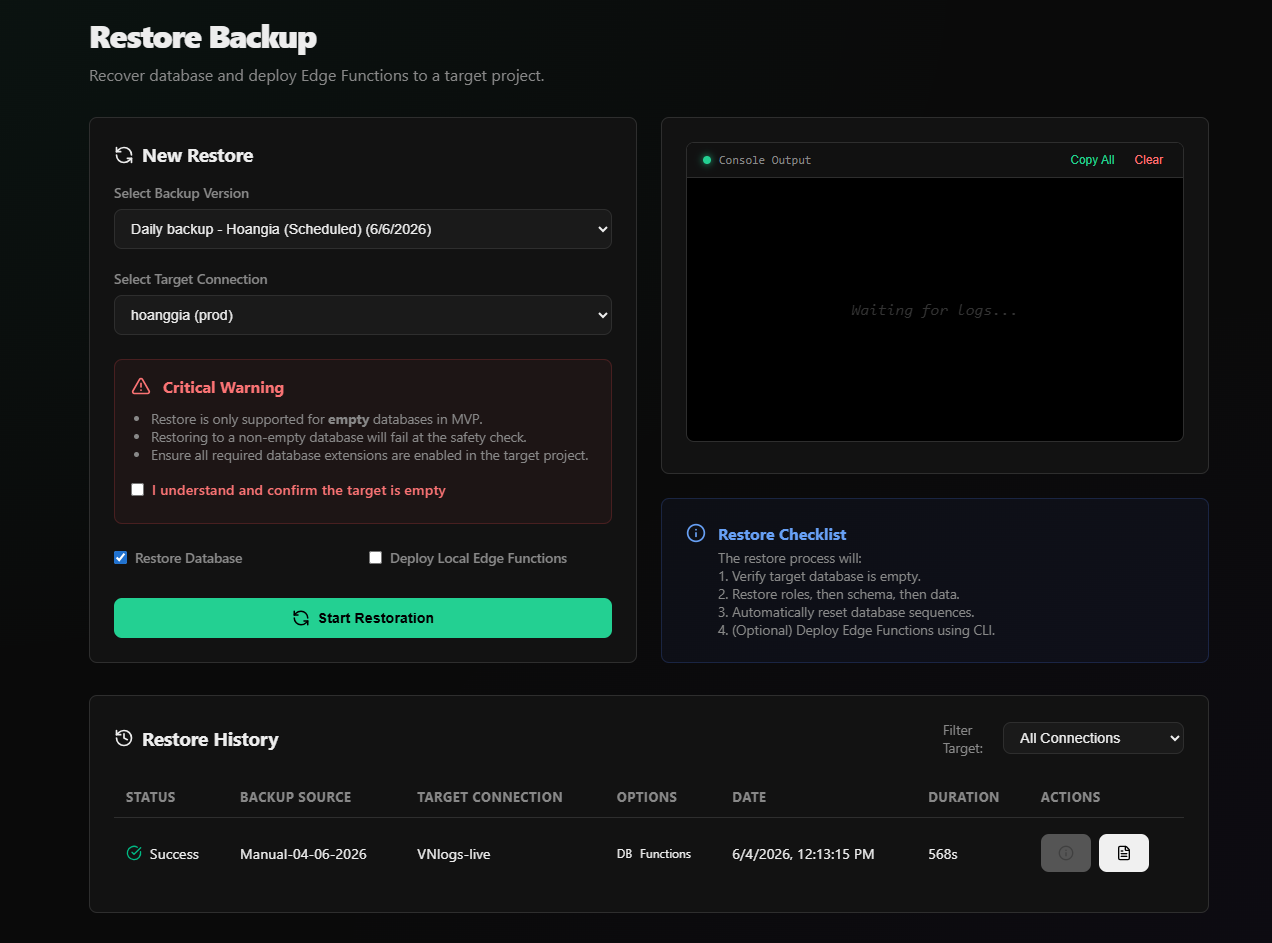Uncheck the Restore Database checkbox
The height and width of the screenshot is (943, 1272).
click(121, 558)
